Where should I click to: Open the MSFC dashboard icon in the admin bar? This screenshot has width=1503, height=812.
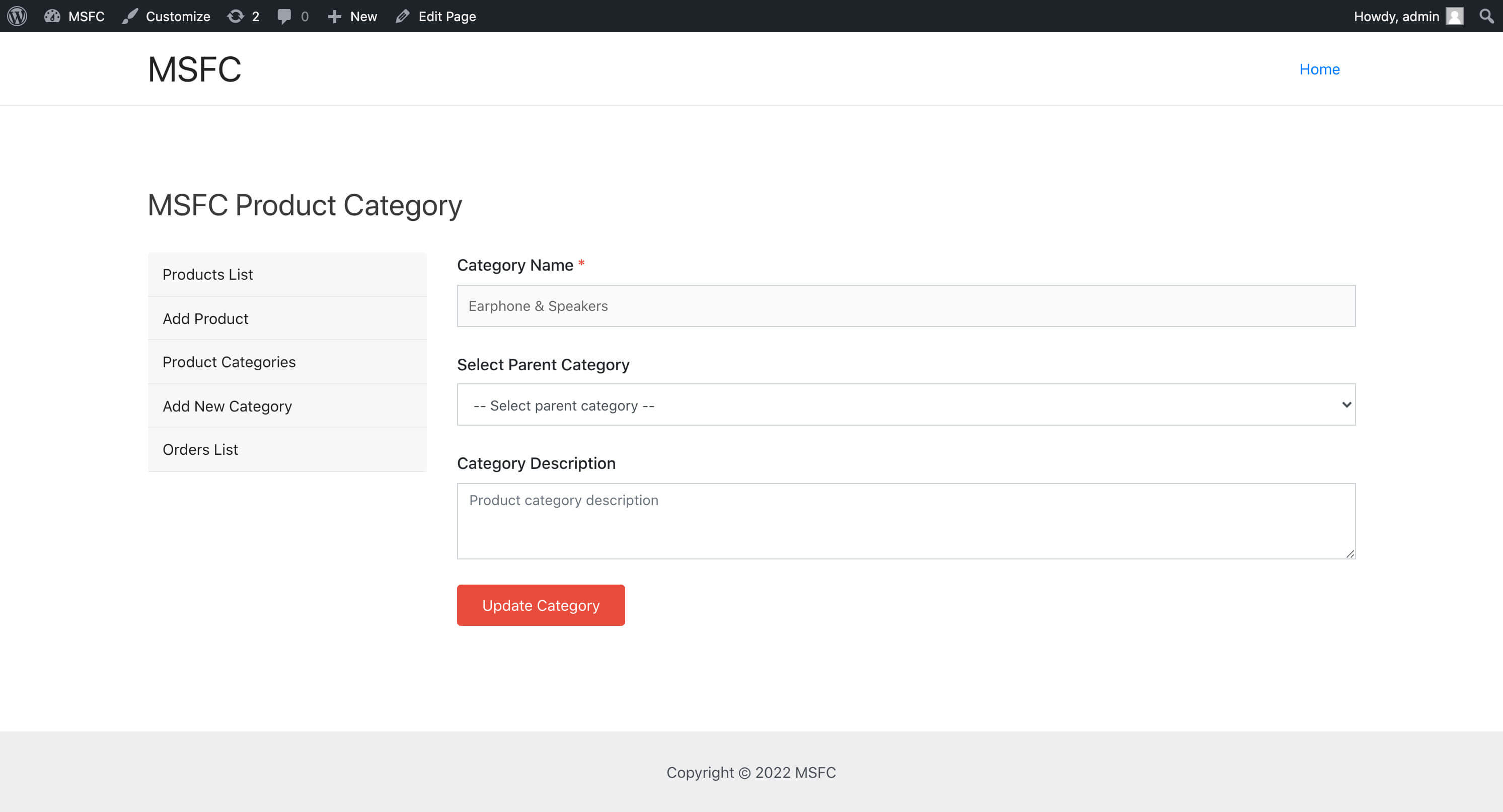click(x=52, y=16)
